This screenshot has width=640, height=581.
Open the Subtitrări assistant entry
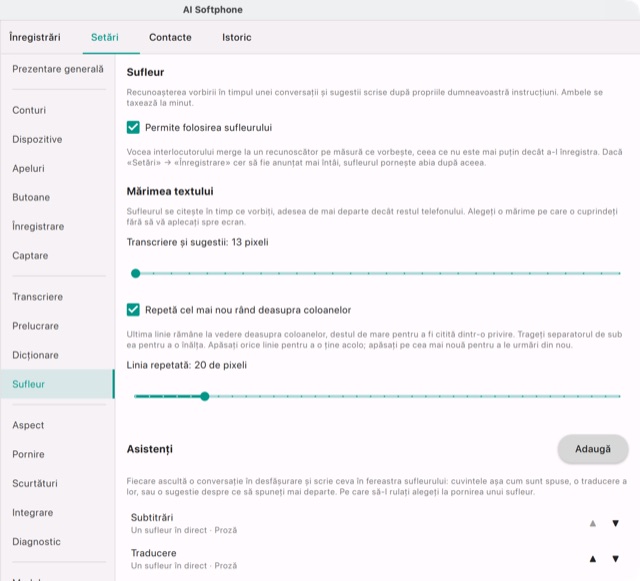355,523
